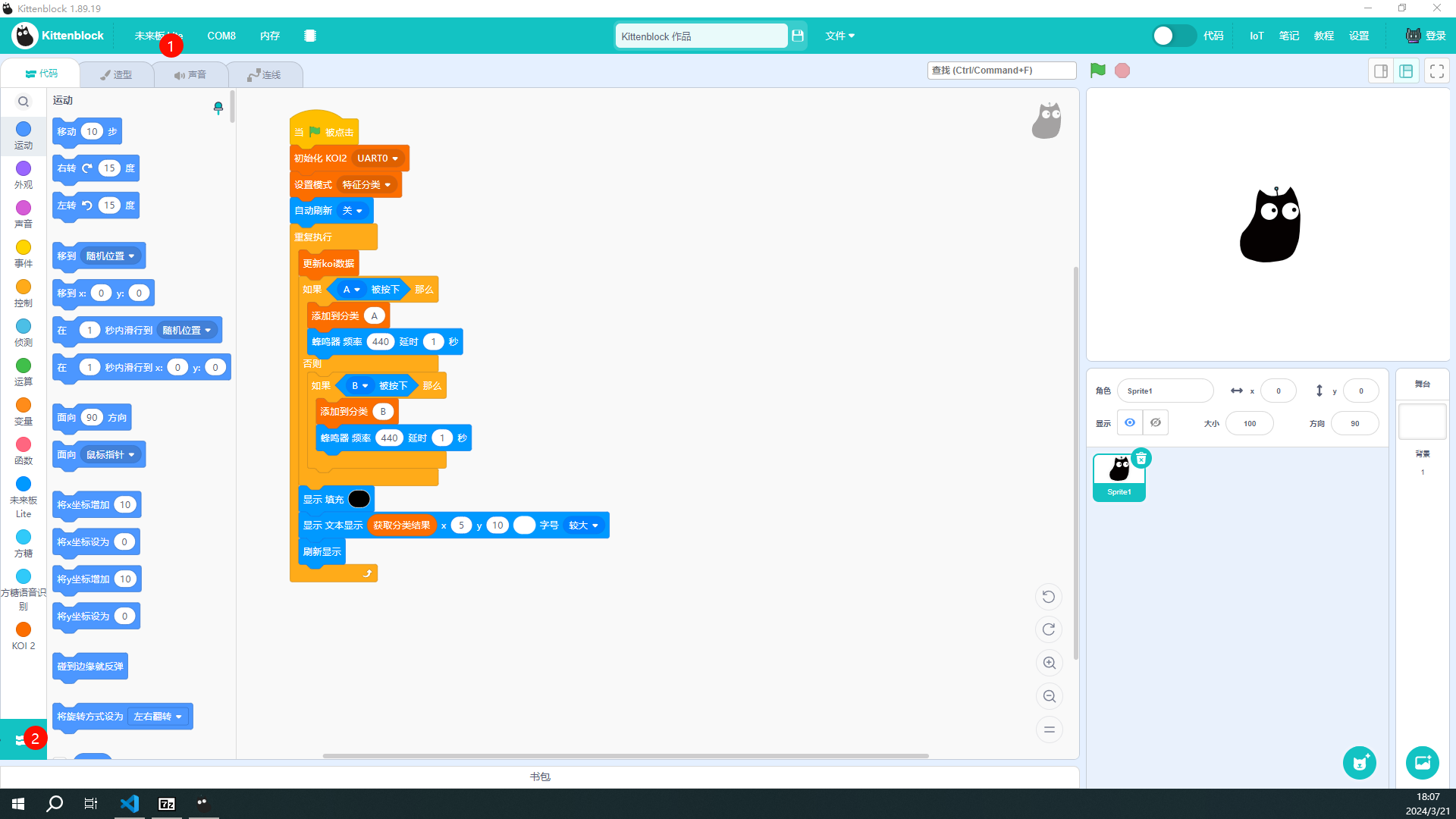Click the 登录 login button
The width and height of the screenshot is (1456, 819).
point(1426,36)
